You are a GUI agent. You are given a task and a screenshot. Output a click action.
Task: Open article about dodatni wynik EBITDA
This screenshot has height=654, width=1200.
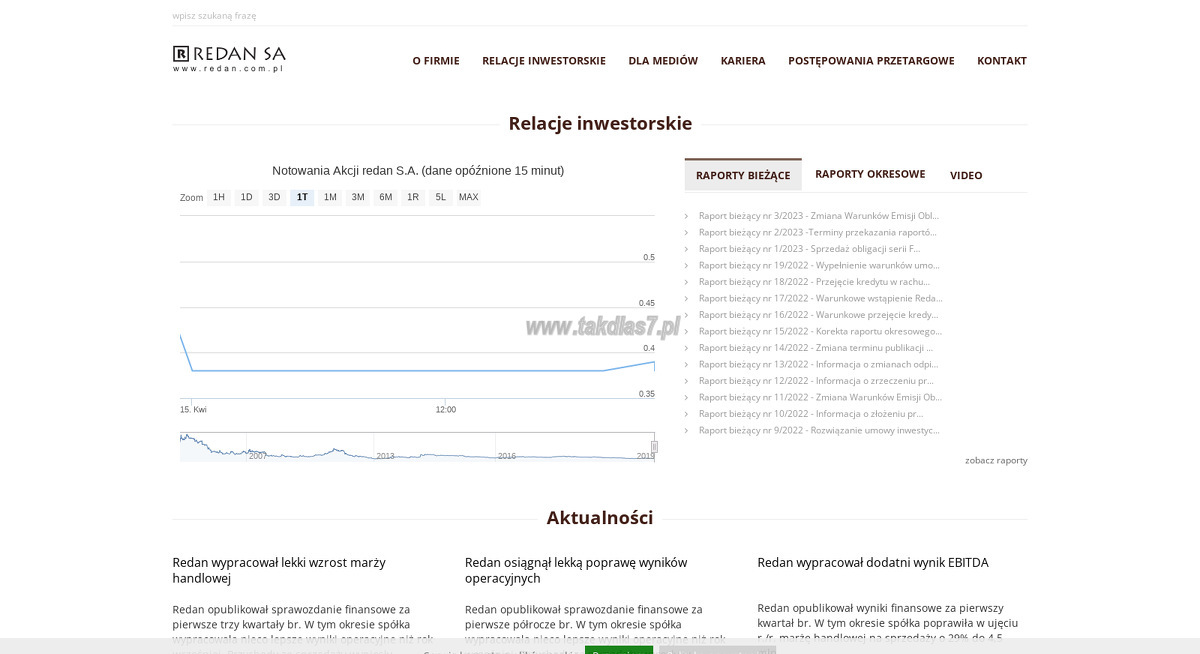(873, 563)
